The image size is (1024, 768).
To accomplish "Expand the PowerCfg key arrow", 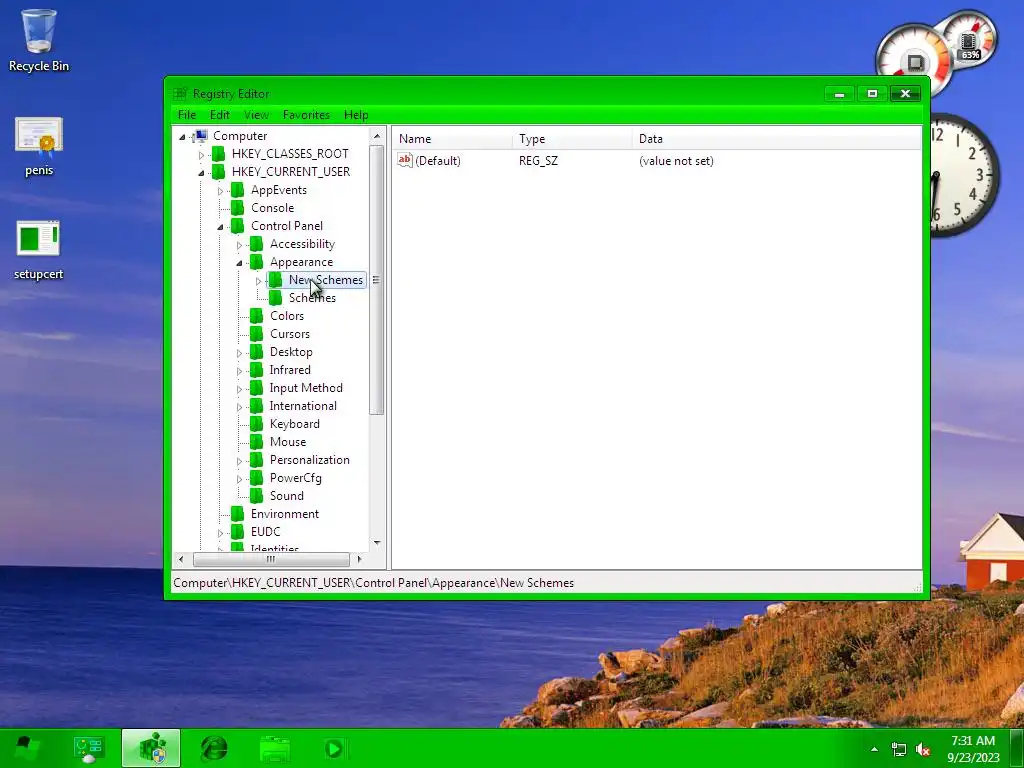I will click(x=239, y=479).
